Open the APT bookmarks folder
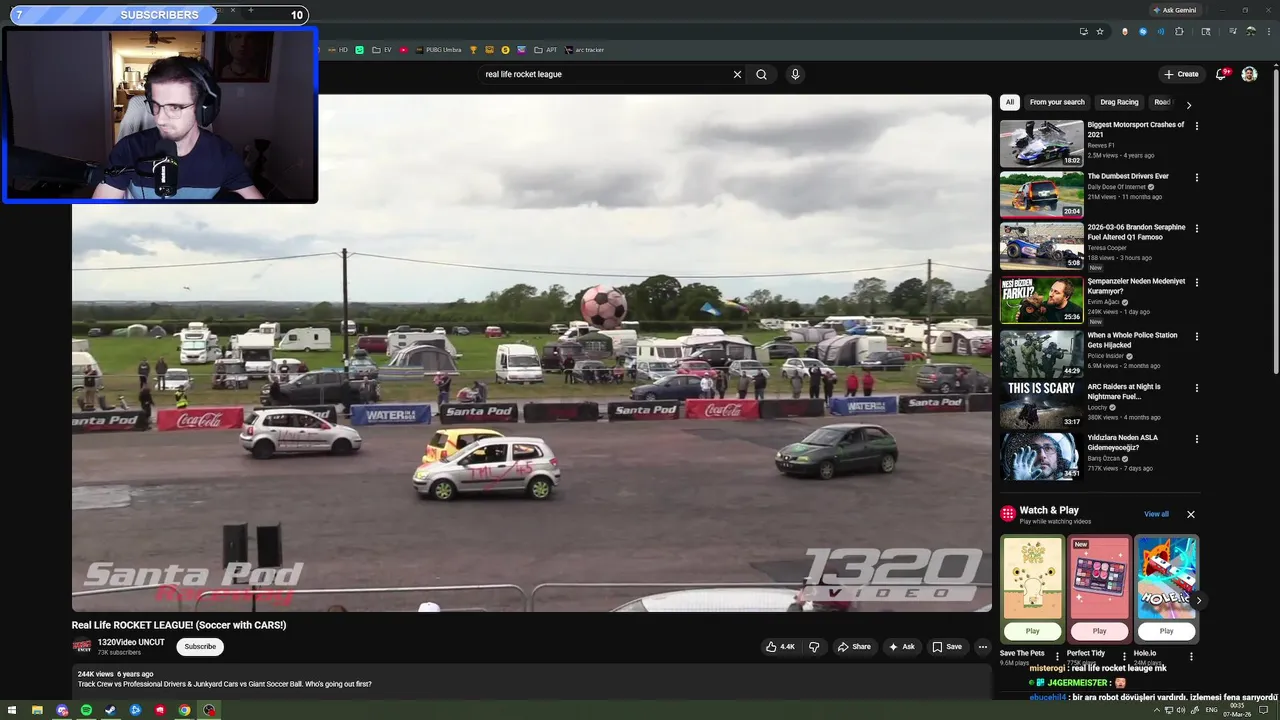This screenshot has height=720, width=1280. coord(546,50)
